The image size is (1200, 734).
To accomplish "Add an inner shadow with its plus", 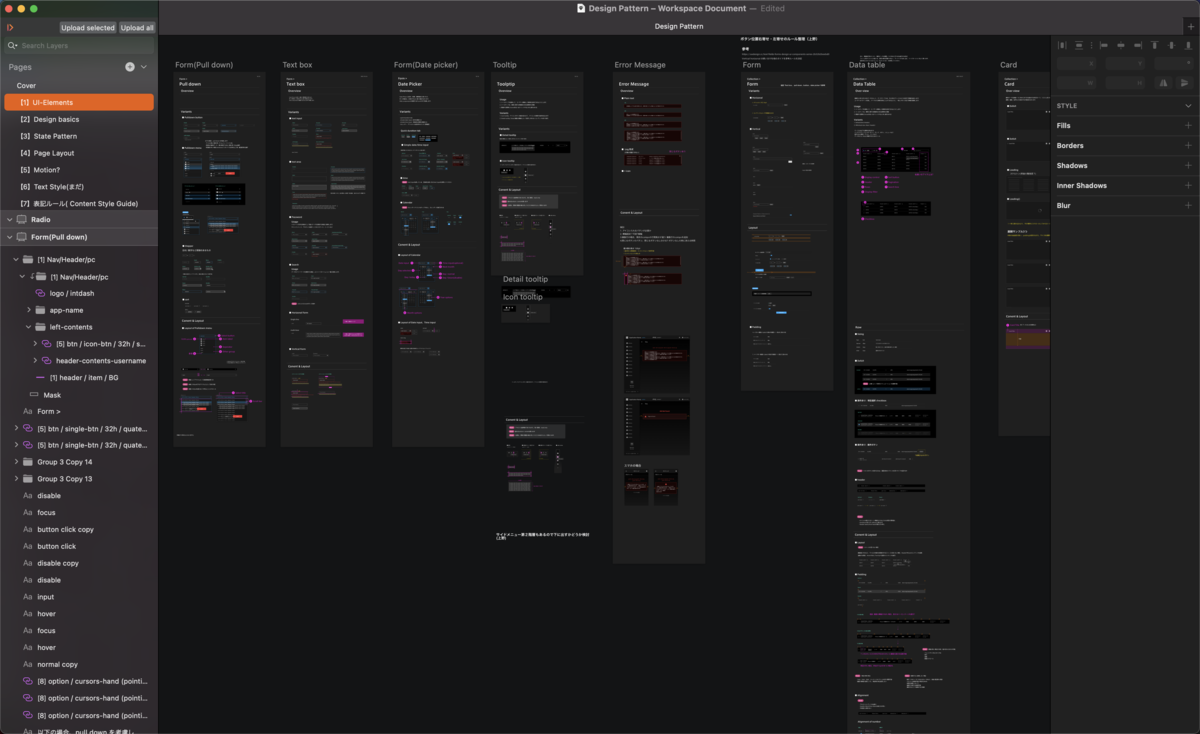I will 1188,185.
